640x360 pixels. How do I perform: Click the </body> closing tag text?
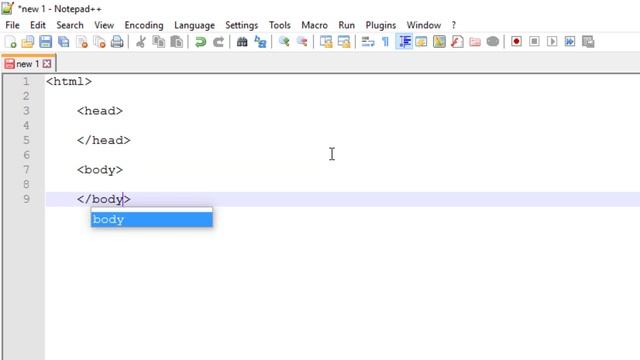coord(104,199)
